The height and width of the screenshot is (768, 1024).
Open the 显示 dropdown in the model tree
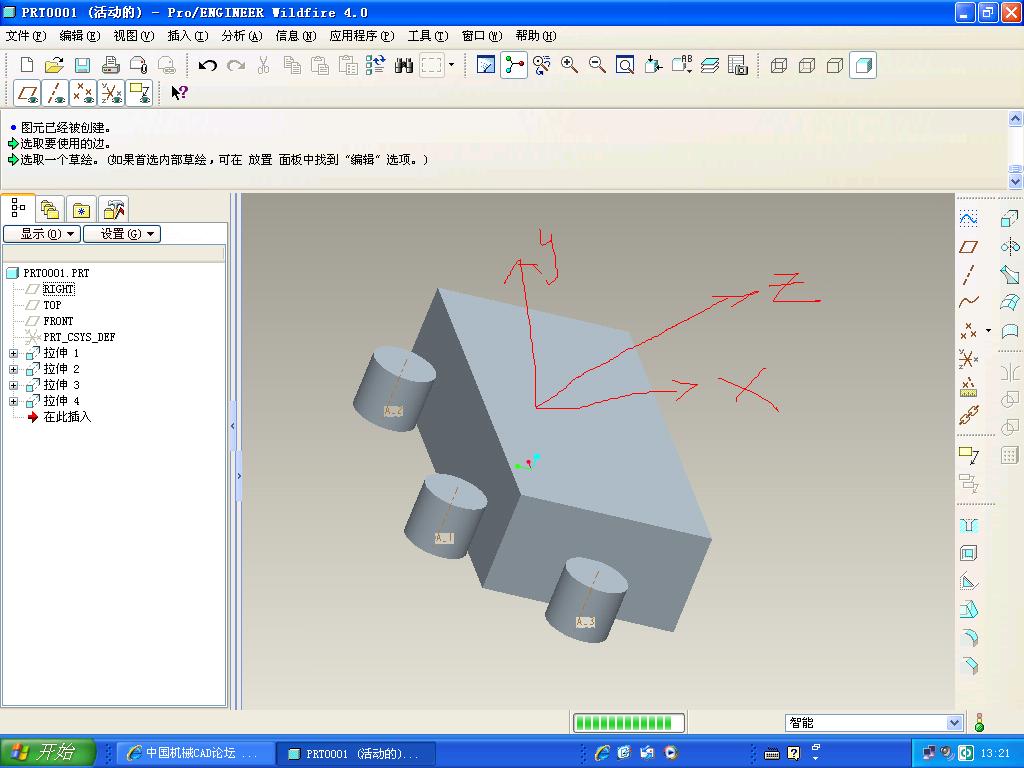coord(42,234)
